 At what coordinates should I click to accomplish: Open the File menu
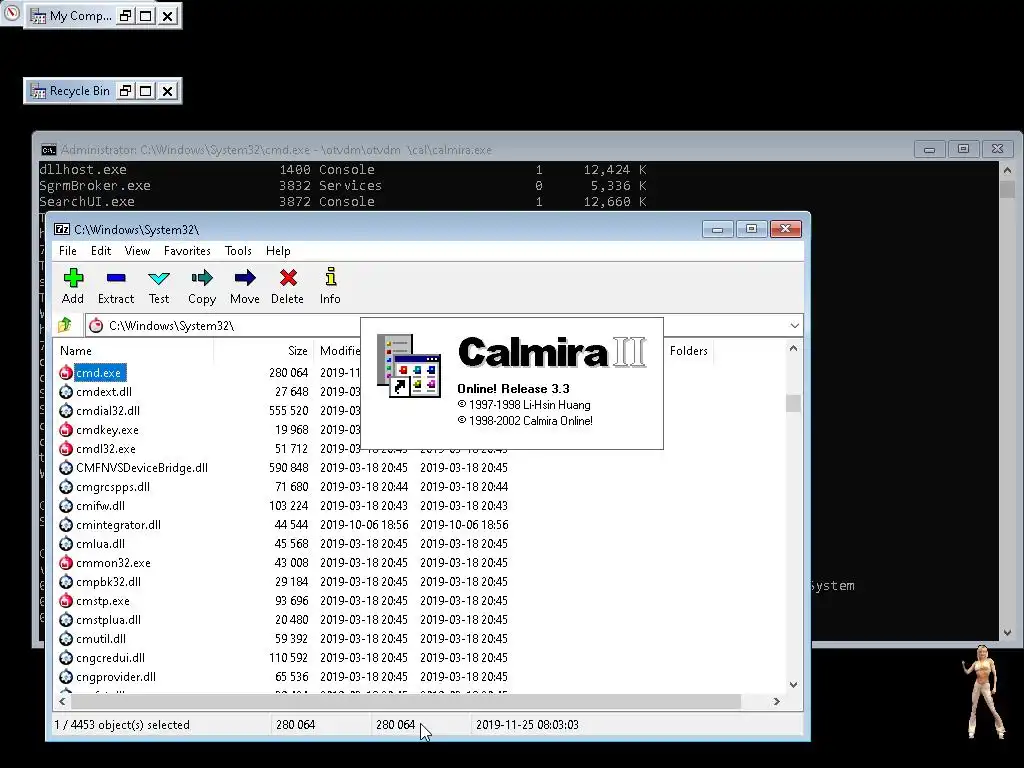tap(67, 251)
